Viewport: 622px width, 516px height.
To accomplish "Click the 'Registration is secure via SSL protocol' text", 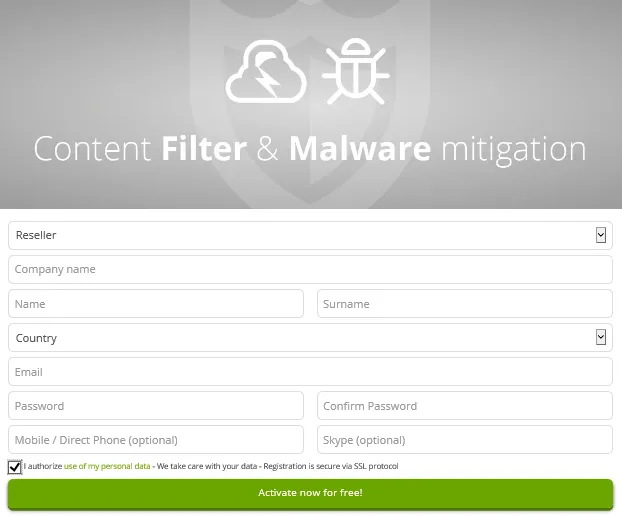I will [330, 466].
